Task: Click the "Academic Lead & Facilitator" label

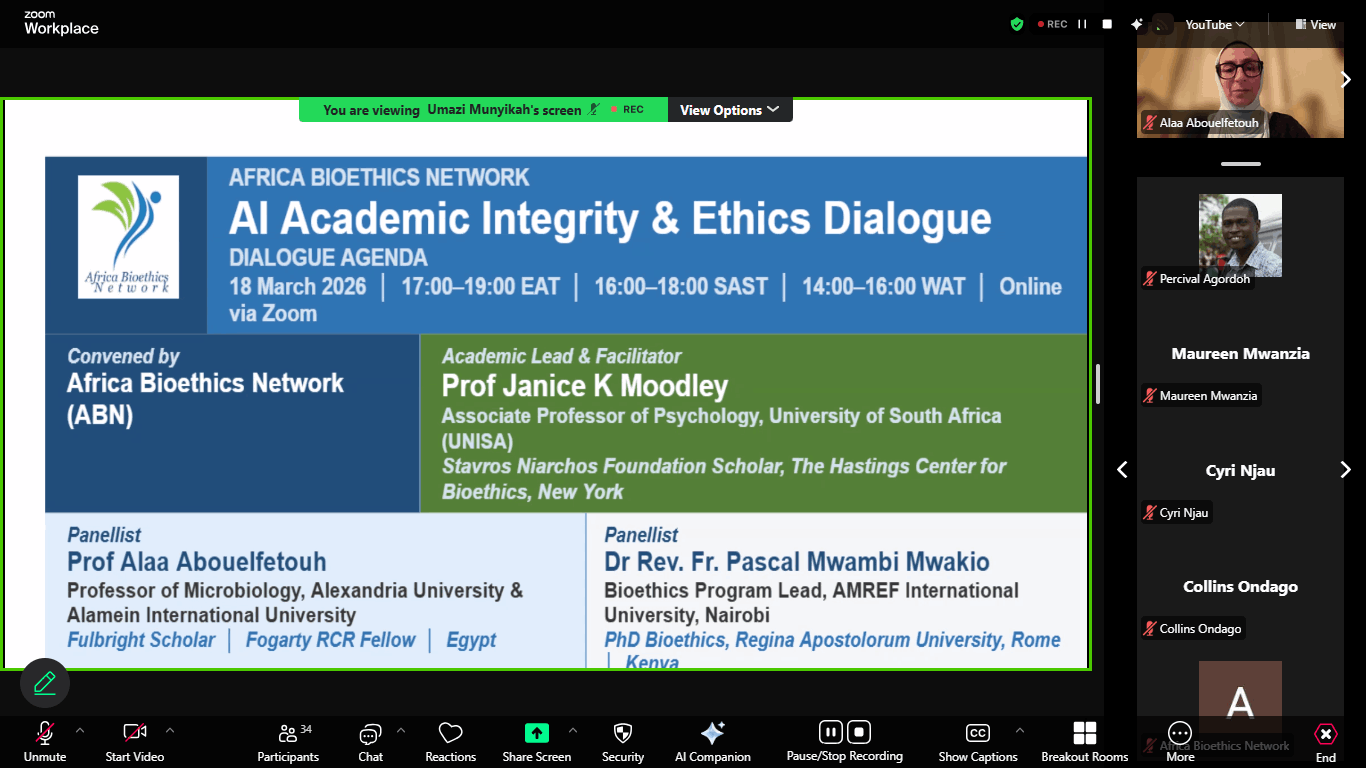Action: click(x=562, y=356)
